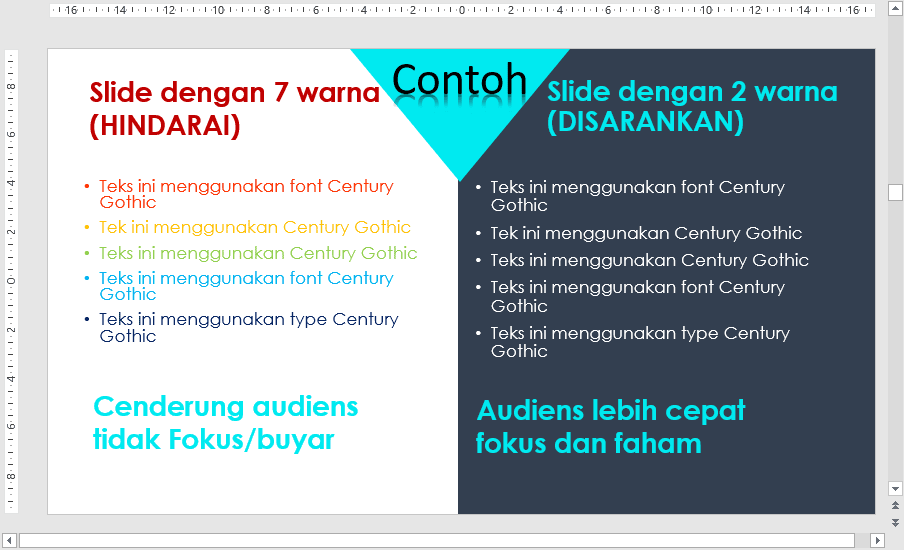Click the vertical scrollbar thumb
The height and width of the screenshot is (550, 904).
(x=895, y=193)
